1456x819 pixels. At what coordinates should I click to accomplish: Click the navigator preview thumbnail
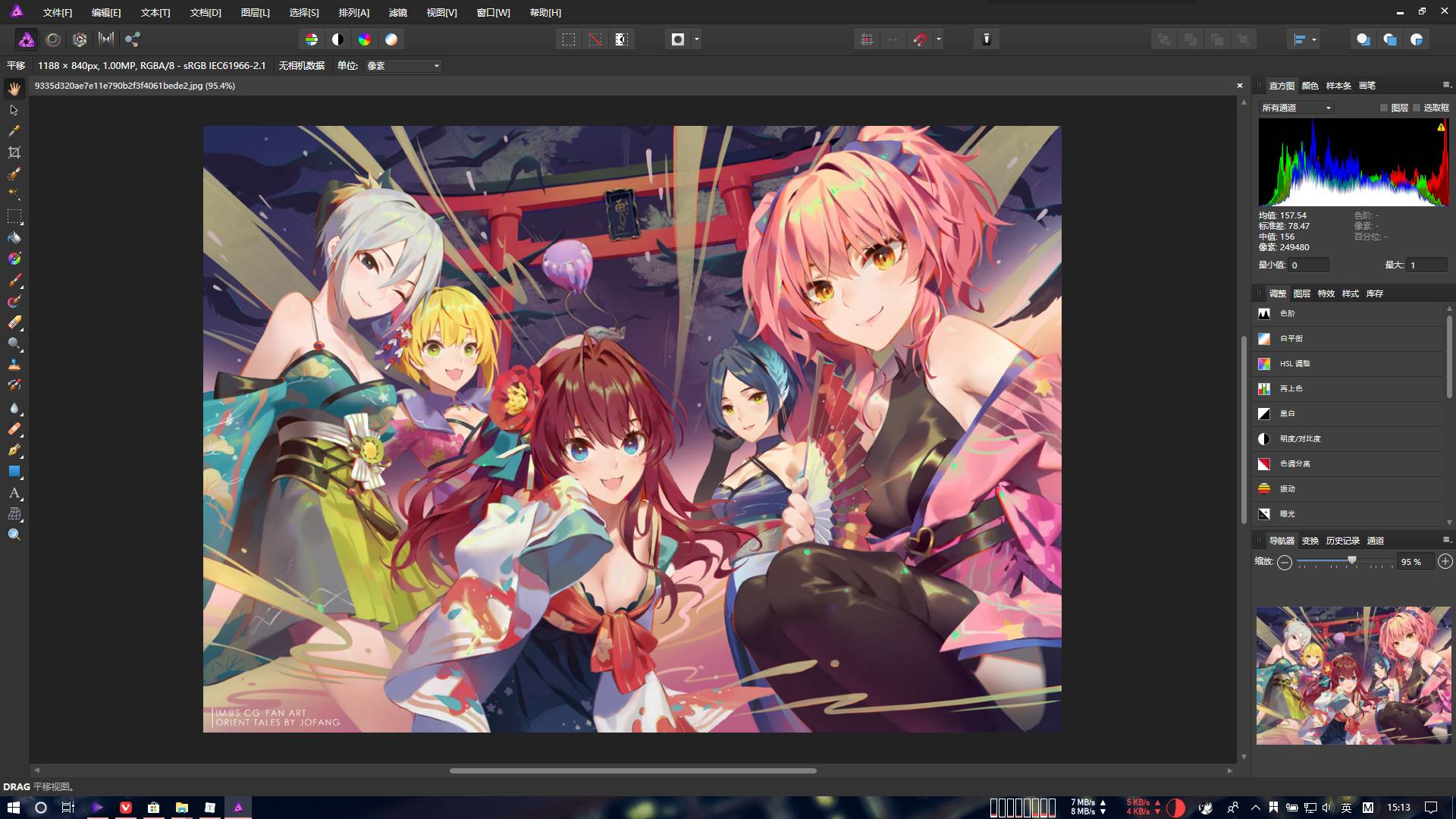tap(1353, 675)
